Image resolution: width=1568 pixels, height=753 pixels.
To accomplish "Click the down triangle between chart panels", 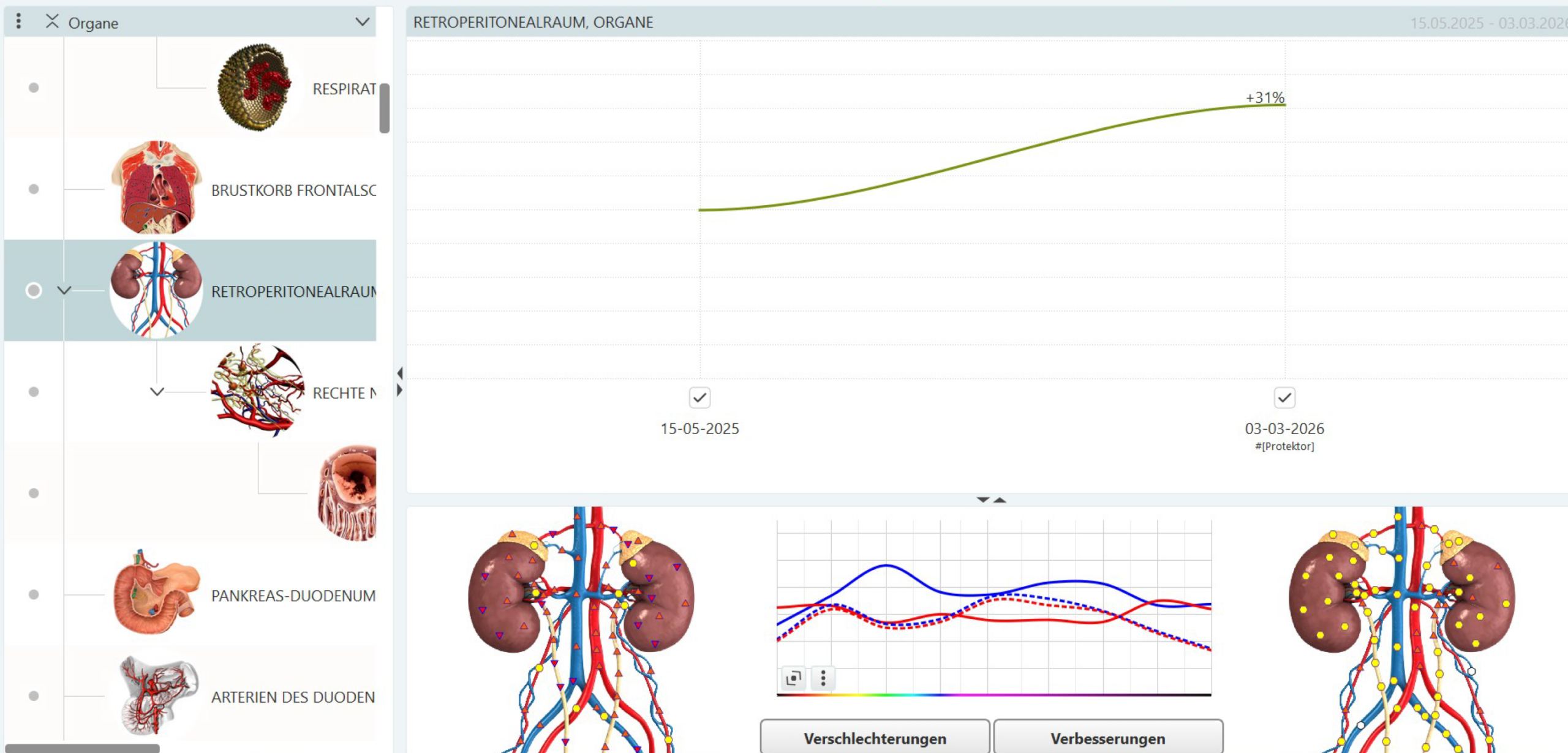I will 983,500.
